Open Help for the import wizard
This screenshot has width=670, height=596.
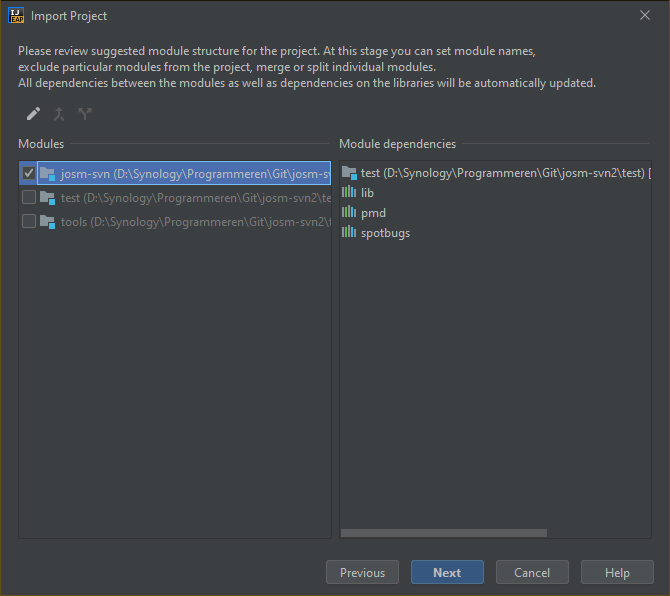pyautogui.click(x=617, y=572)
